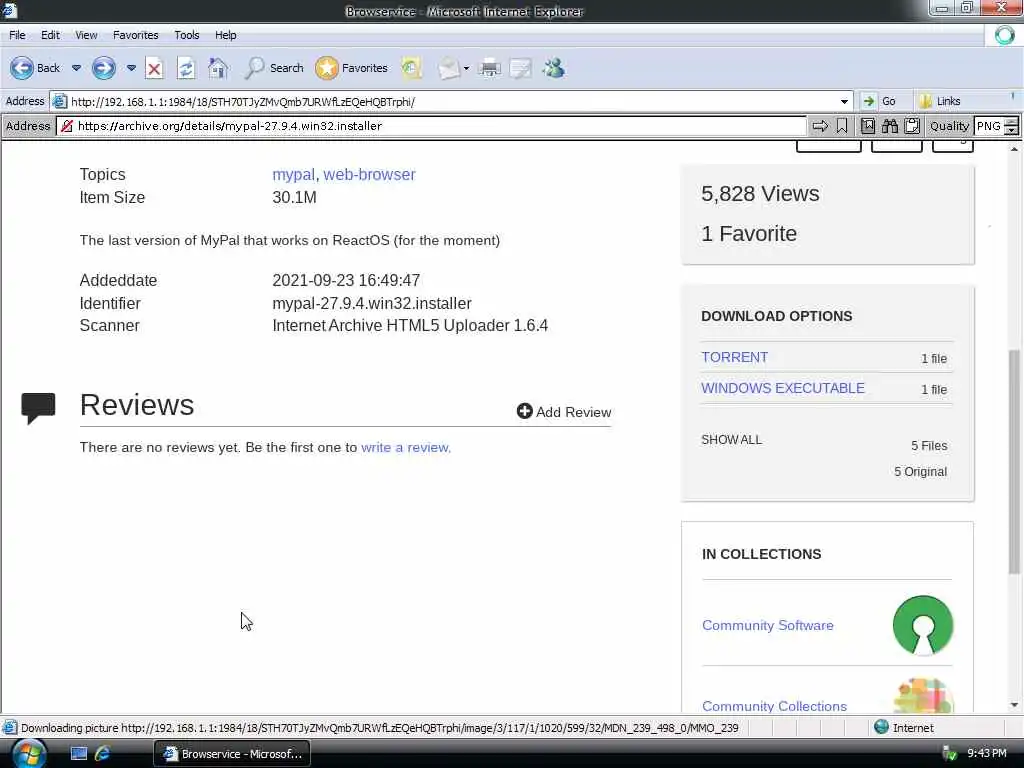
Task: Click the Mail envelope icon
Action: click(x=449, y=68)
